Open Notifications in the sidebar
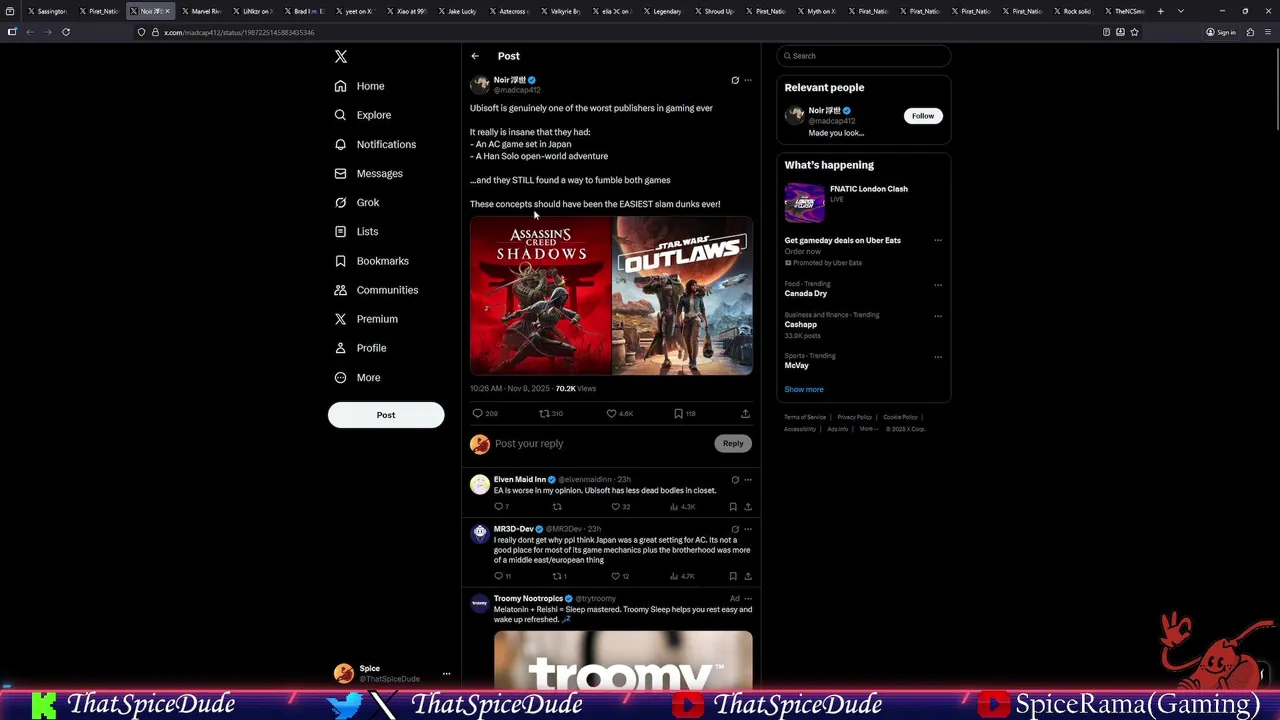The height and width of the screenshot is (720, 1280). click(375, 144)
